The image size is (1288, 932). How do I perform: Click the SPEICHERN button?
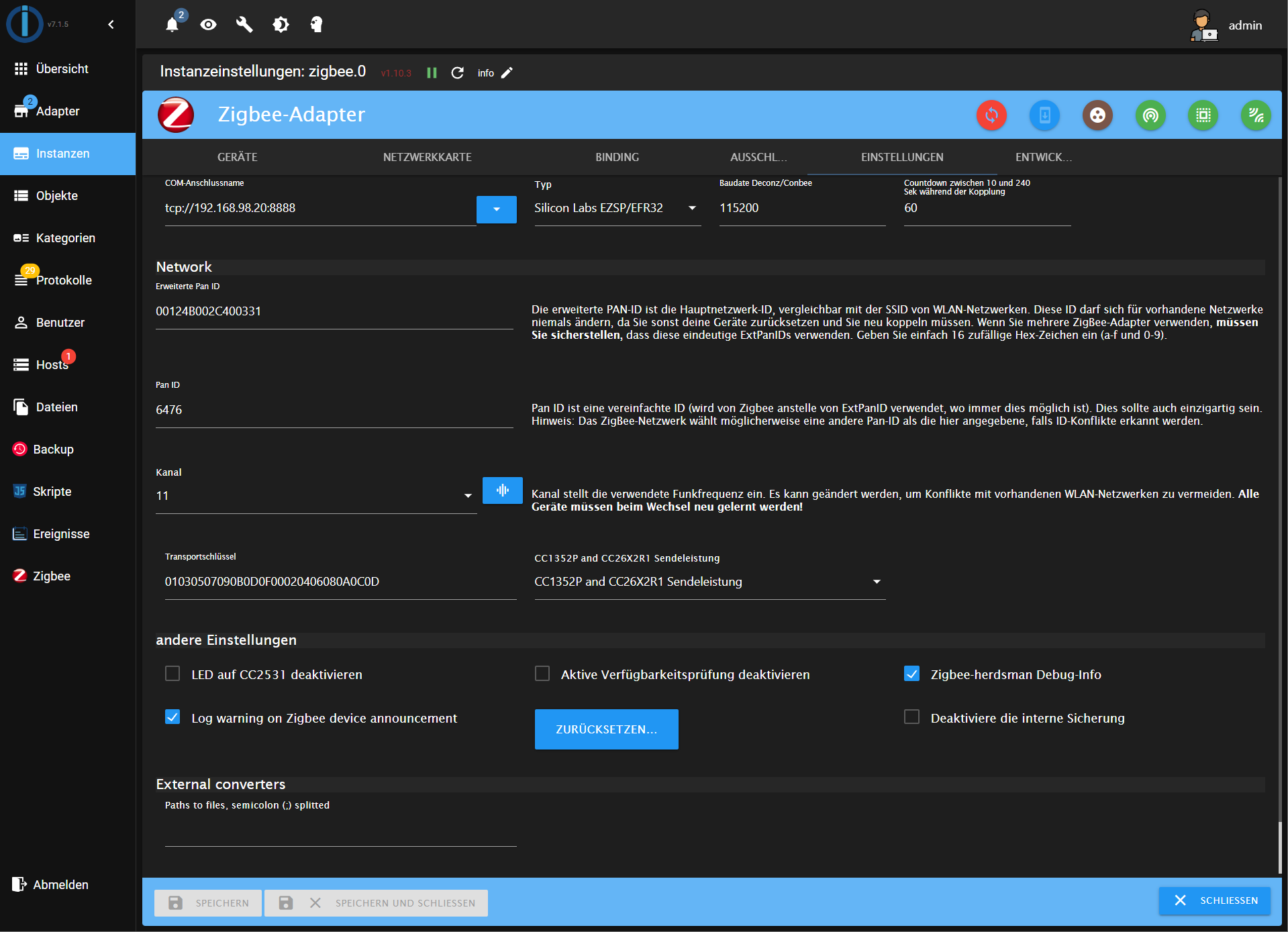208,902
